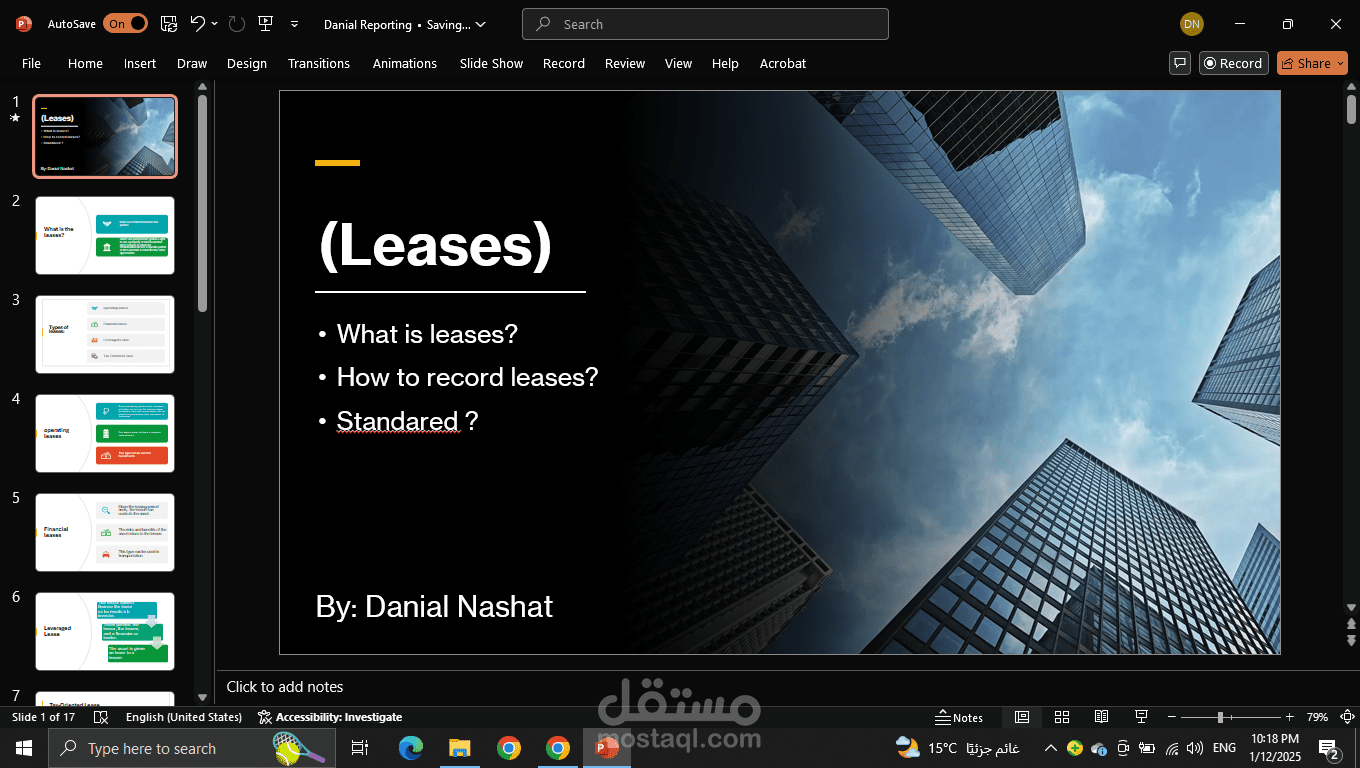This screenshot has width=1360, height=768.
Task: Switch to Slide Sorter view icon
Action: [x=1062, y=717]
